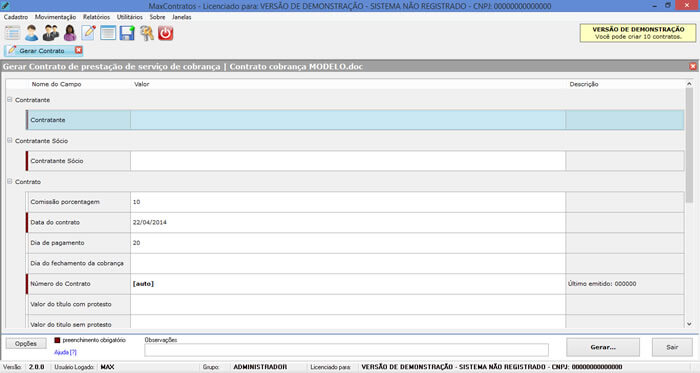700x373 pixels.
Task: Open the Cadastro menu
Action: tap(16, 17)
